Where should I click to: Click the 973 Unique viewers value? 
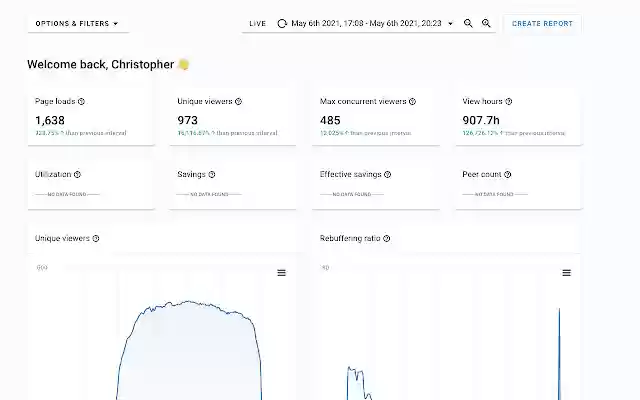click(187, 120)
